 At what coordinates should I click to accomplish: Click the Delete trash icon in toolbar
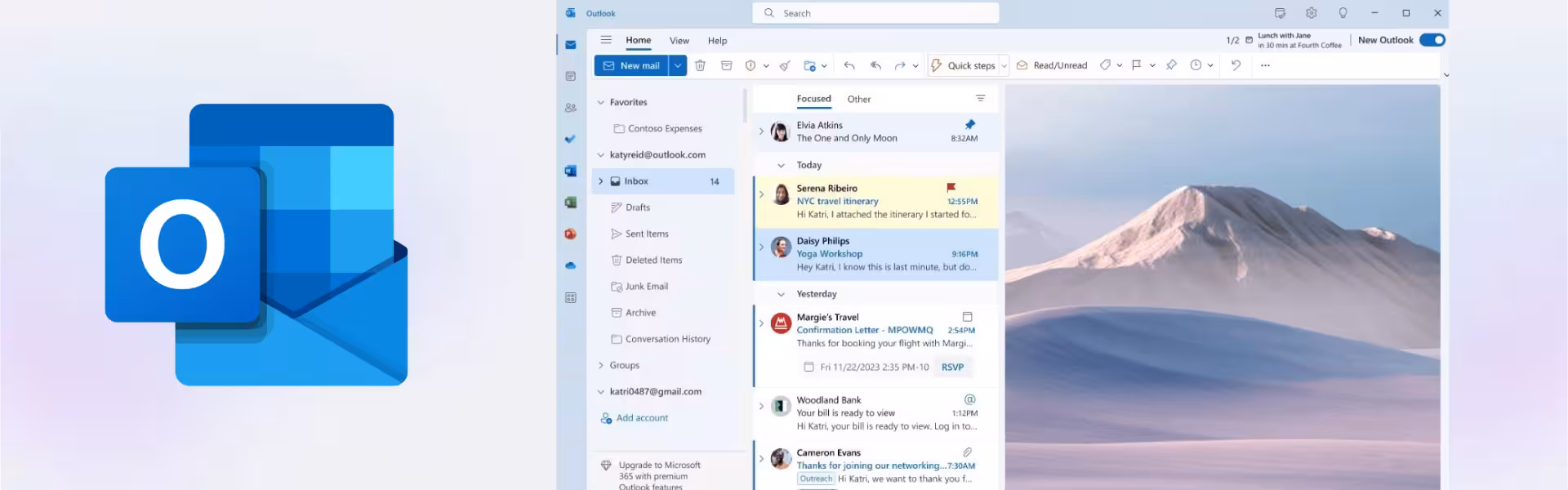tap(700, 65)
